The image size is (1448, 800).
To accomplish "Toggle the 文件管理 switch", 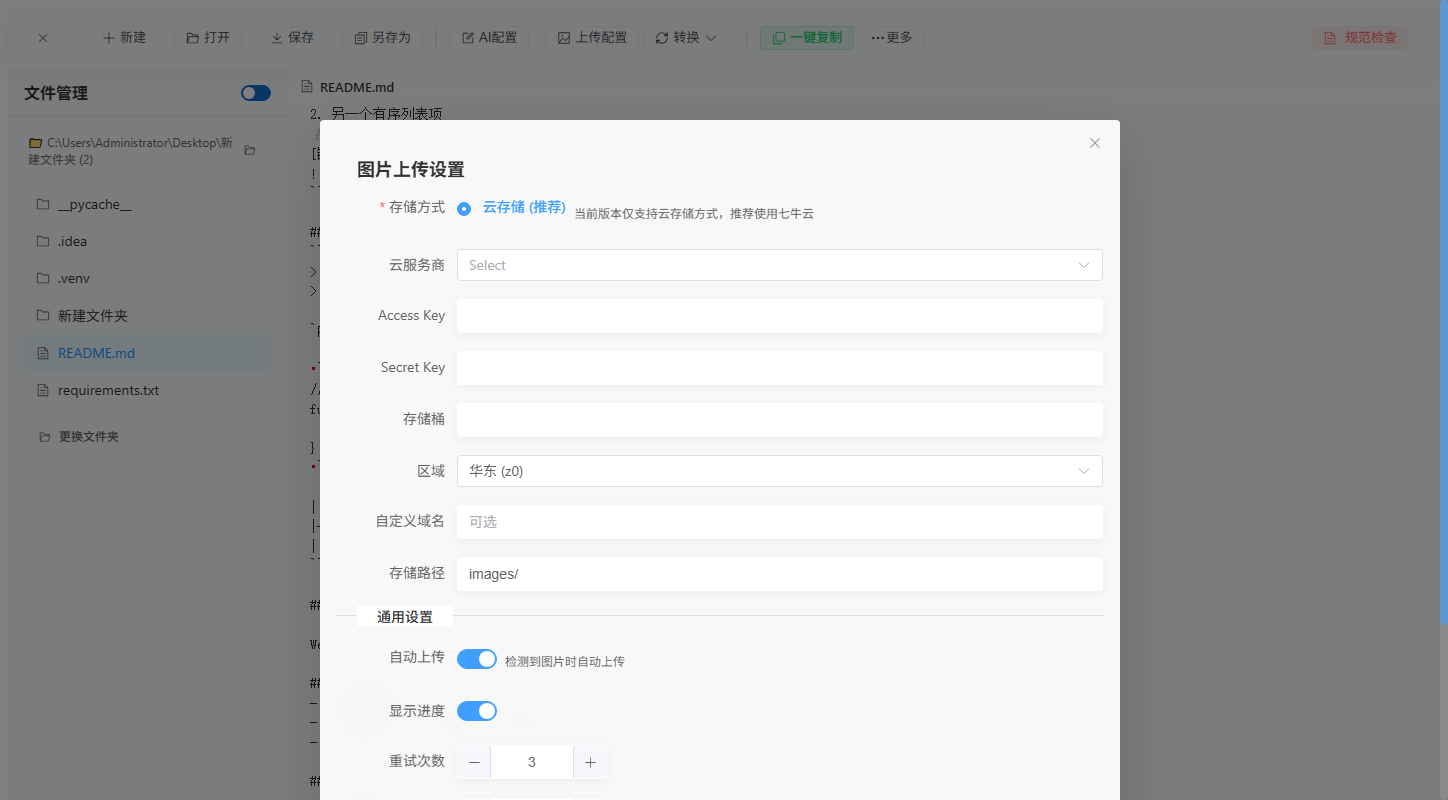I will click(x=256, y=93).
